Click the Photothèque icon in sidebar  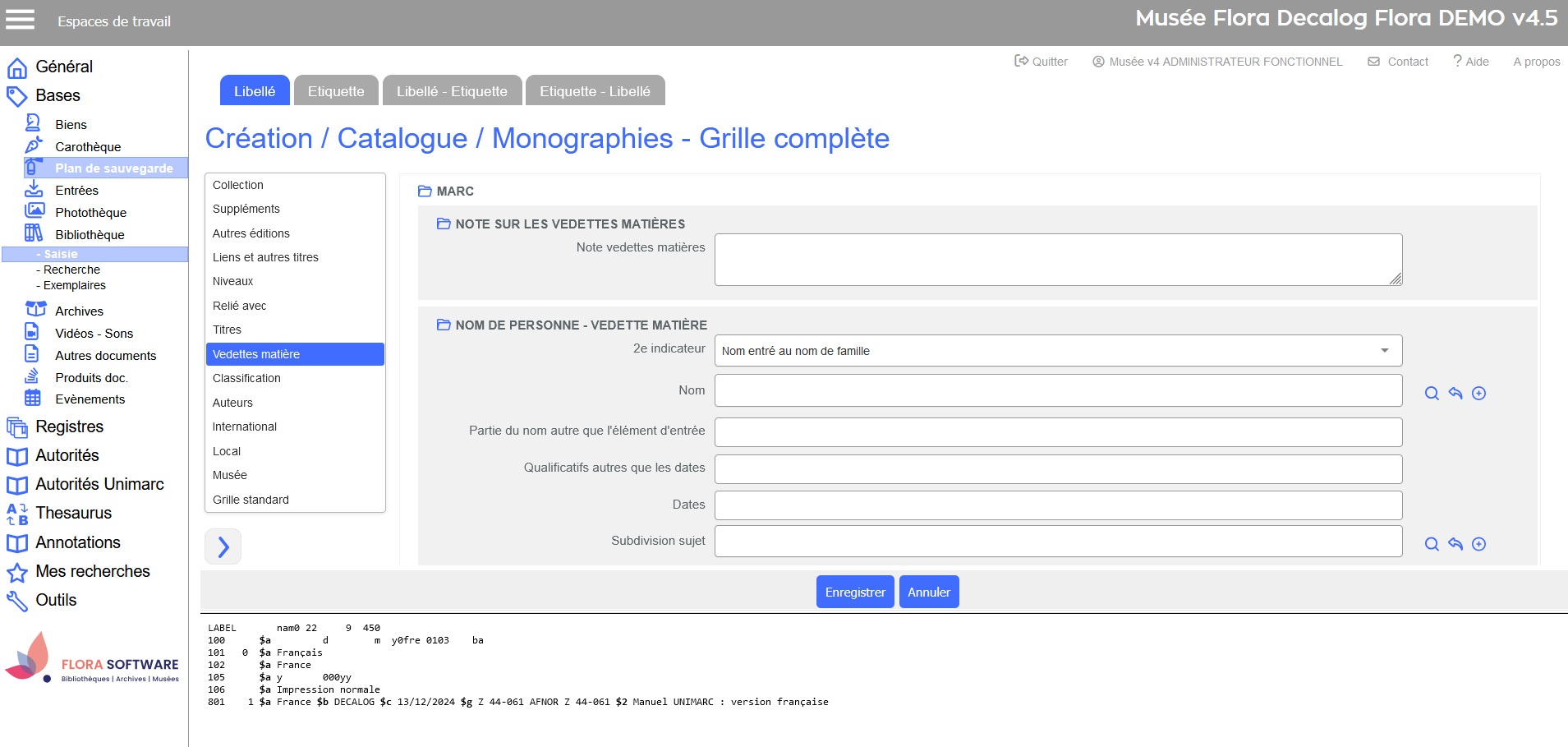pyautogui.click(x=34, y=211)
